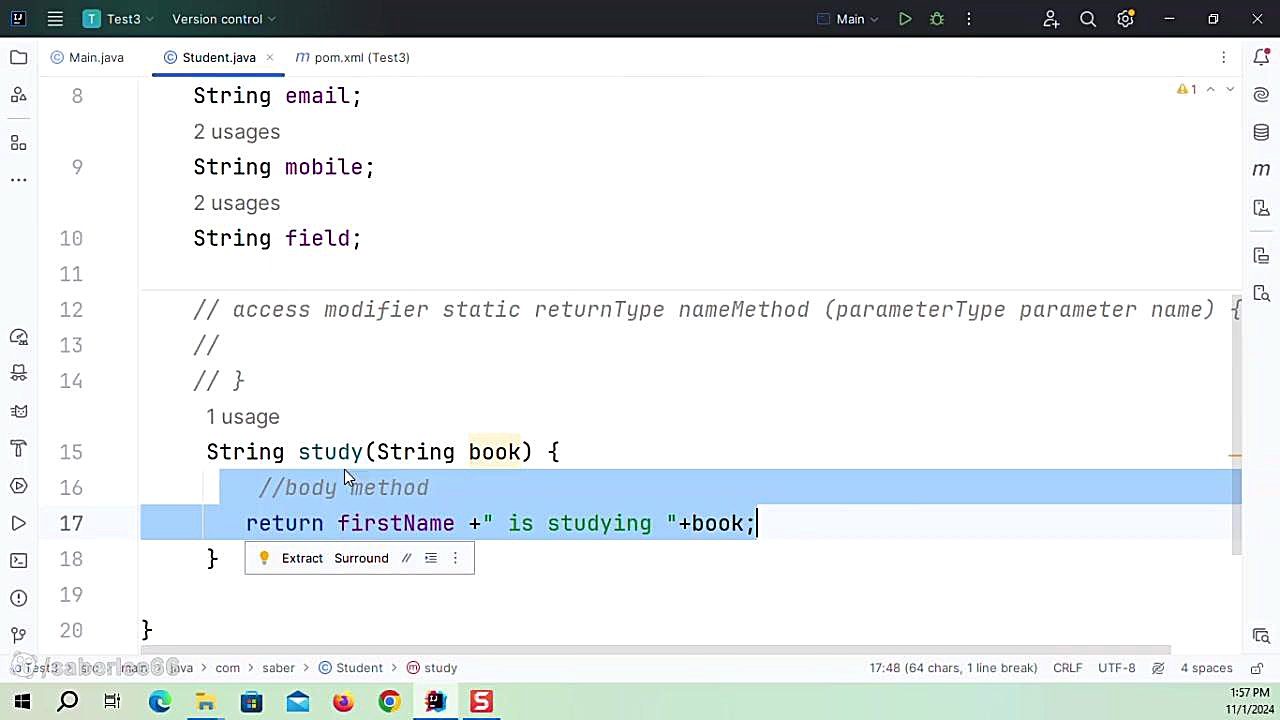Change line separator CRLF in status bar

(x=1067, y=668)
